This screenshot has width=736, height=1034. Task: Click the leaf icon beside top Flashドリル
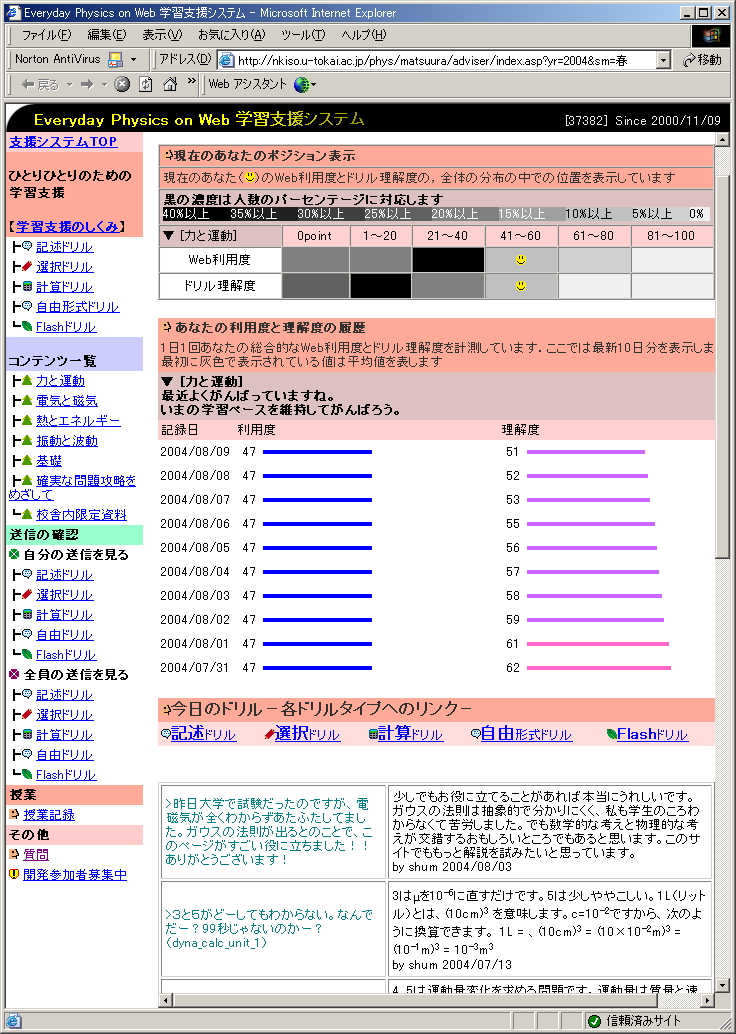click(x=27, y=326)
